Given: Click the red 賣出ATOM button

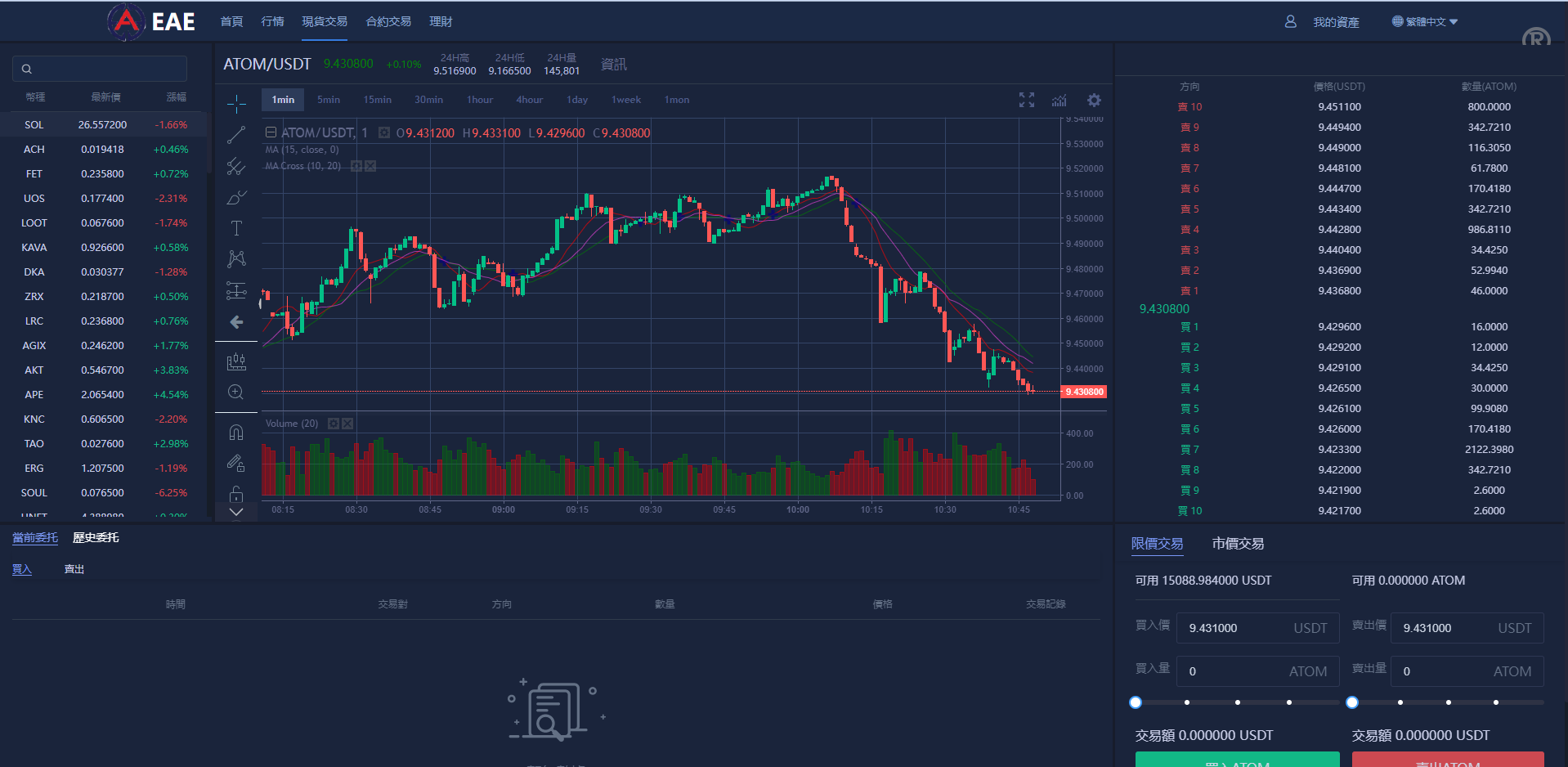Looking at the screenshot, I should tap(1447, 760).
